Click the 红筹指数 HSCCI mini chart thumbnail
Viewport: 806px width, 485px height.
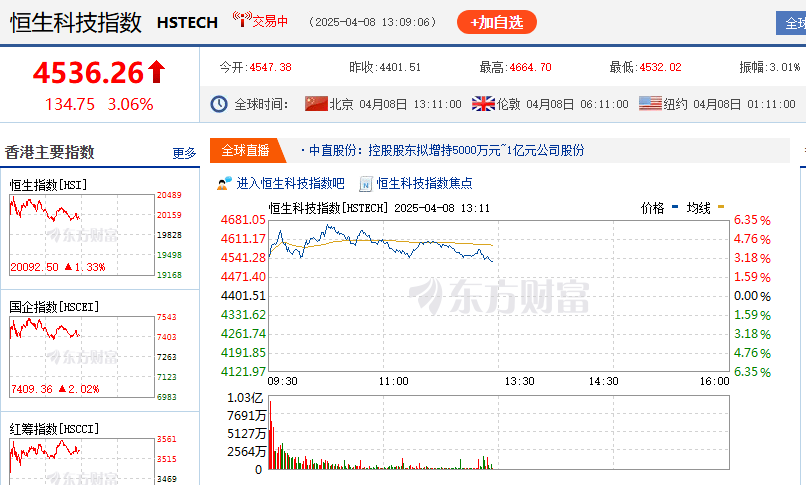[82, 461]
